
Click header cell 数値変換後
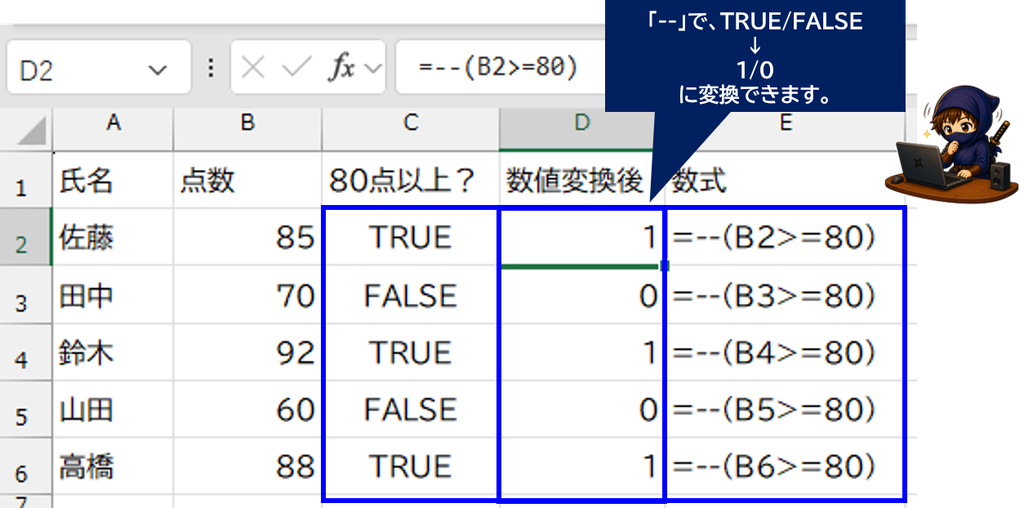[581, 180]
